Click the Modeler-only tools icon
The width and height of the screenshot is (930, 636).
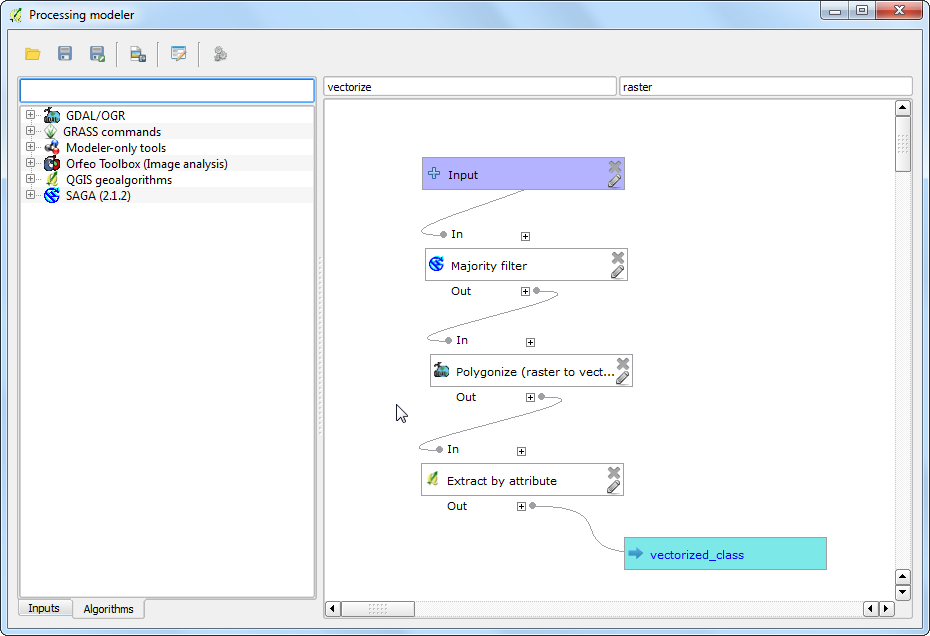[x=52, y=147]
